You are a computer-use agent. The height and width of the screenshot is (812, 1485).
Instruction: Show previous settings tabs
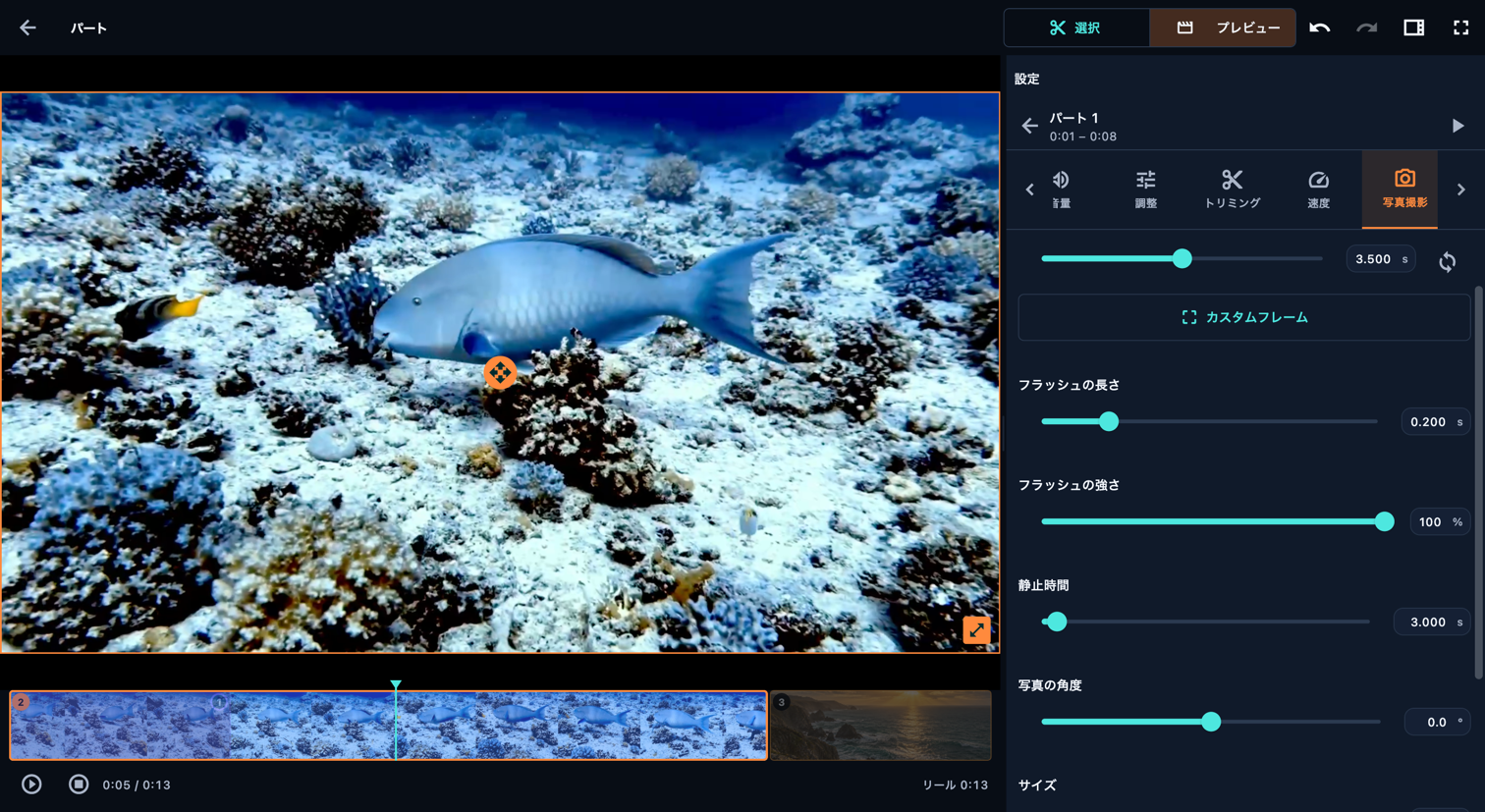[1029, 189]
